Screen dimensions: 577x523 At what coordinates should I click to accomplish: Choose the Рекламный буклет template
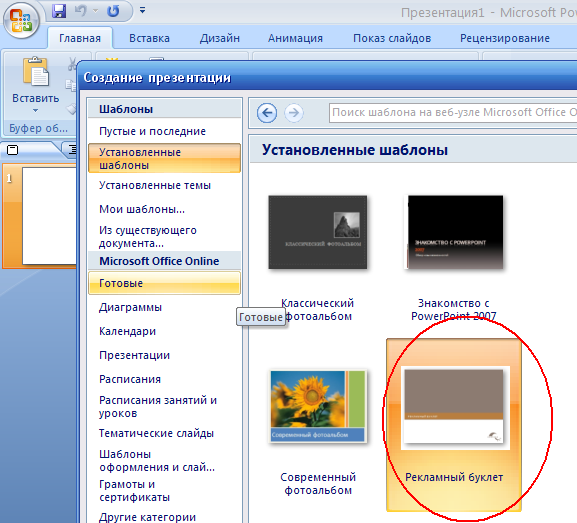[x=454, y=425]
